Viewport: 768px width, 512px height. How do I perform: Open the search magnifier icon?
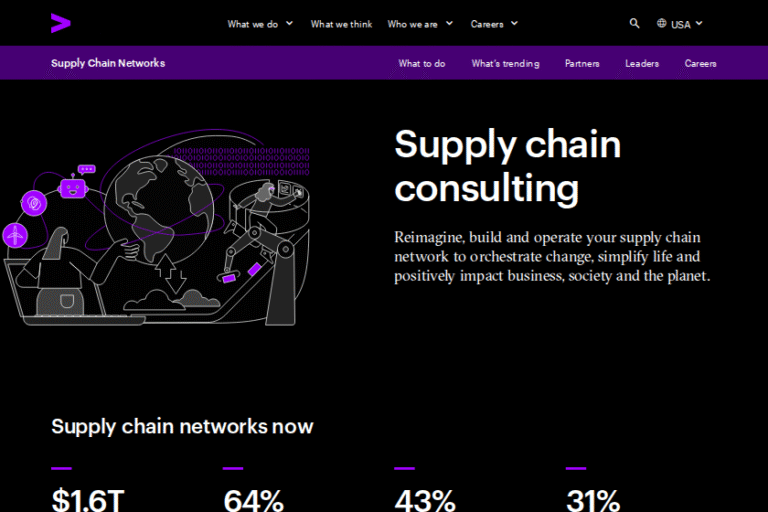click(634, 23)
